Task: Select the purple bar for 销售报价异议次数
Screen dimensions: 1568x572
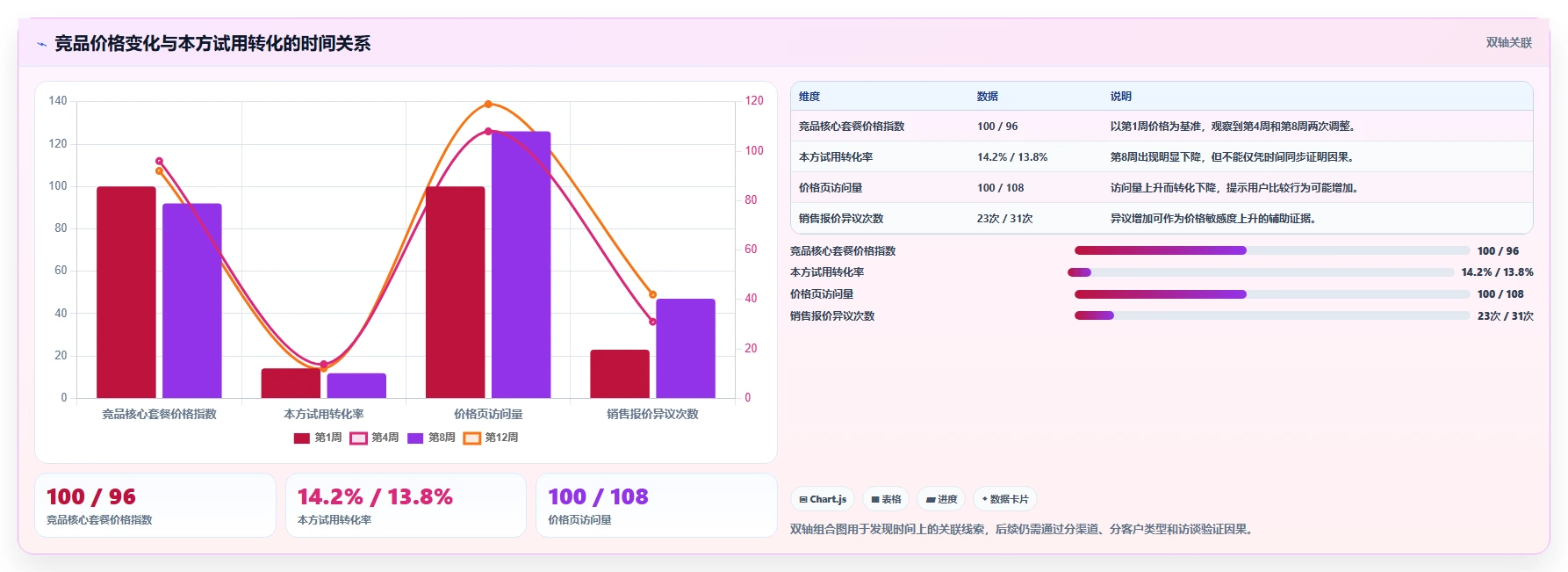Action: pos(686,348)
